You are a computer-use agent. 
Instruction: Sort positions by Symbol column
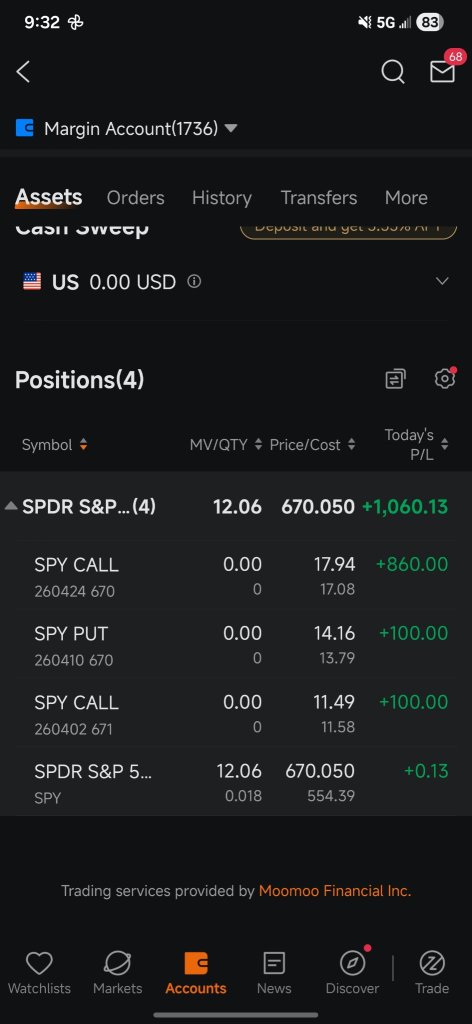[x=55, y=445]
